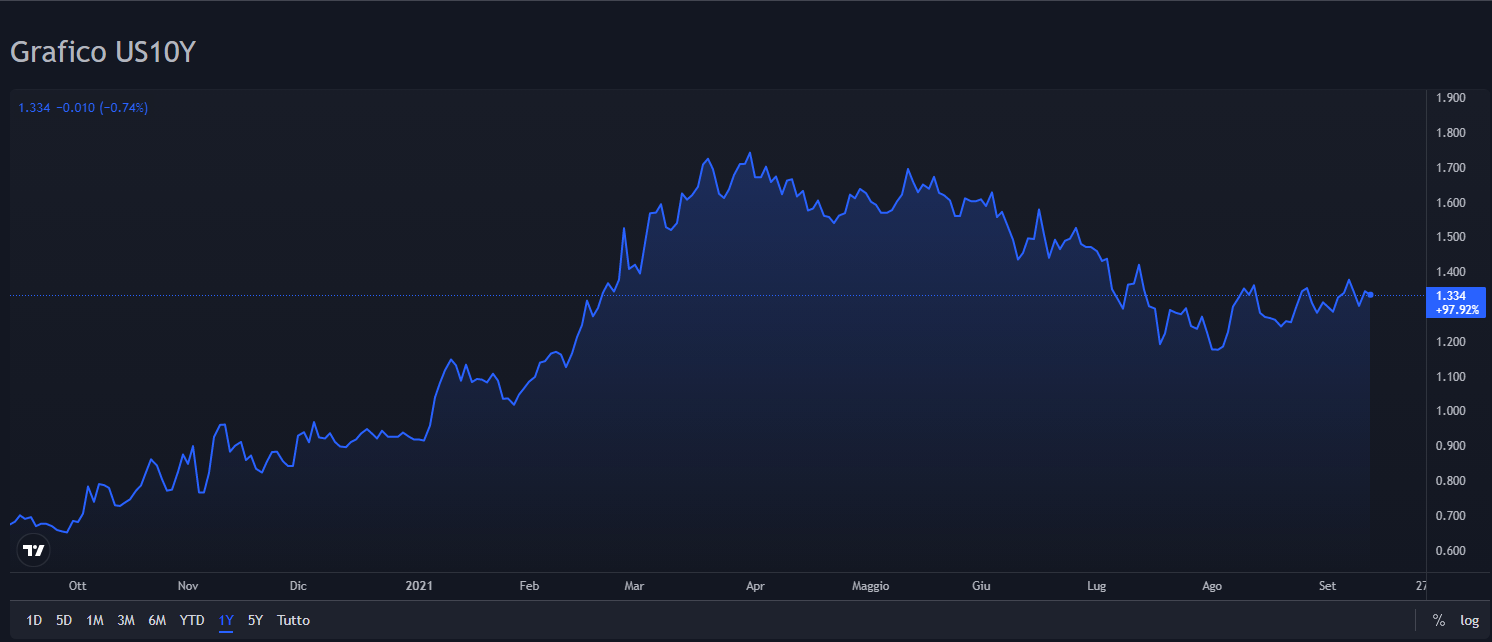This screenshot has height=642, width=1492.
Task: Toggle the log scale
Action: tap(1469, 620)
